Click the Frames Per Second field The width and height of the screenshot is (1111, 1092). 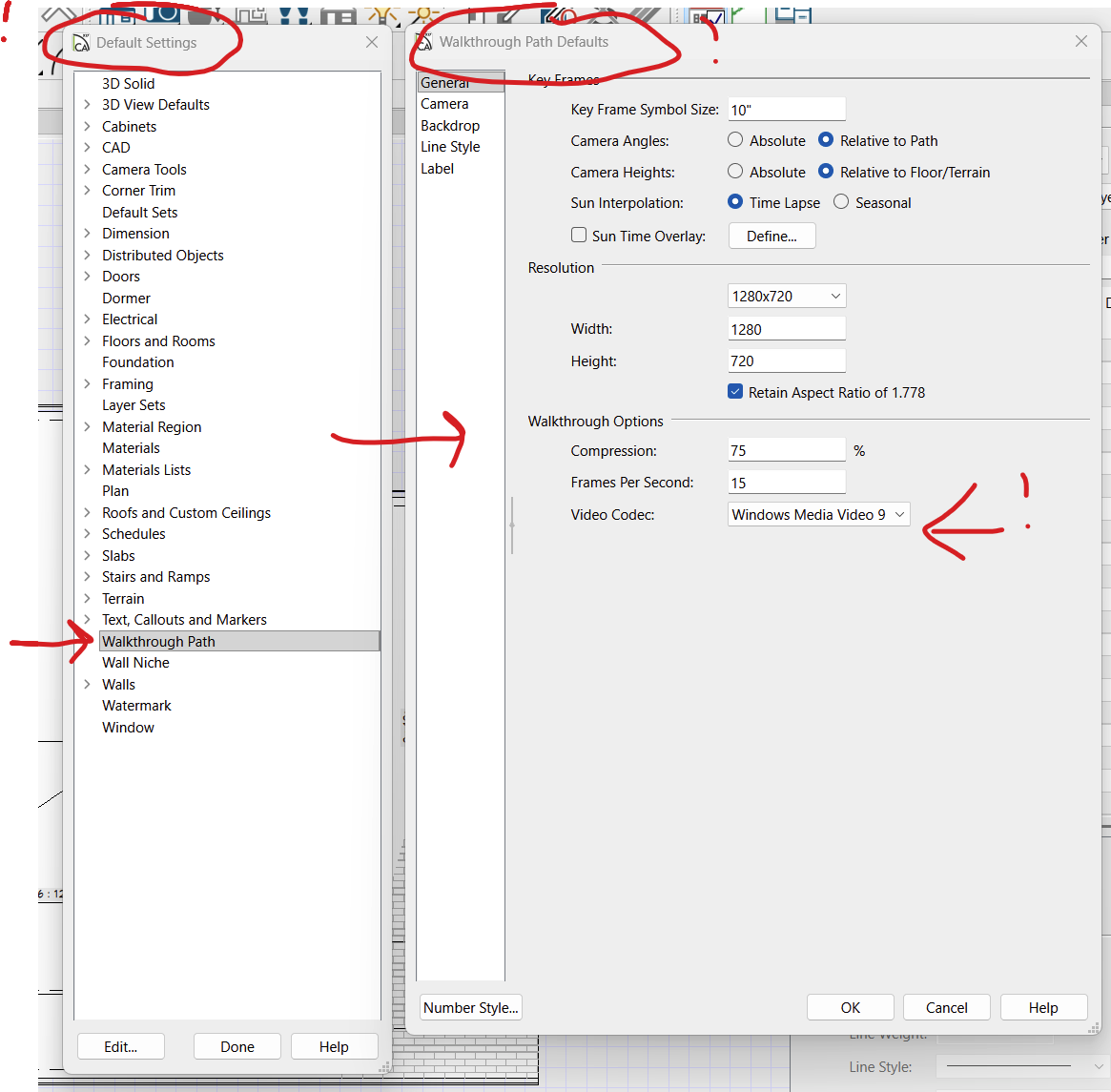pos(786,483)
